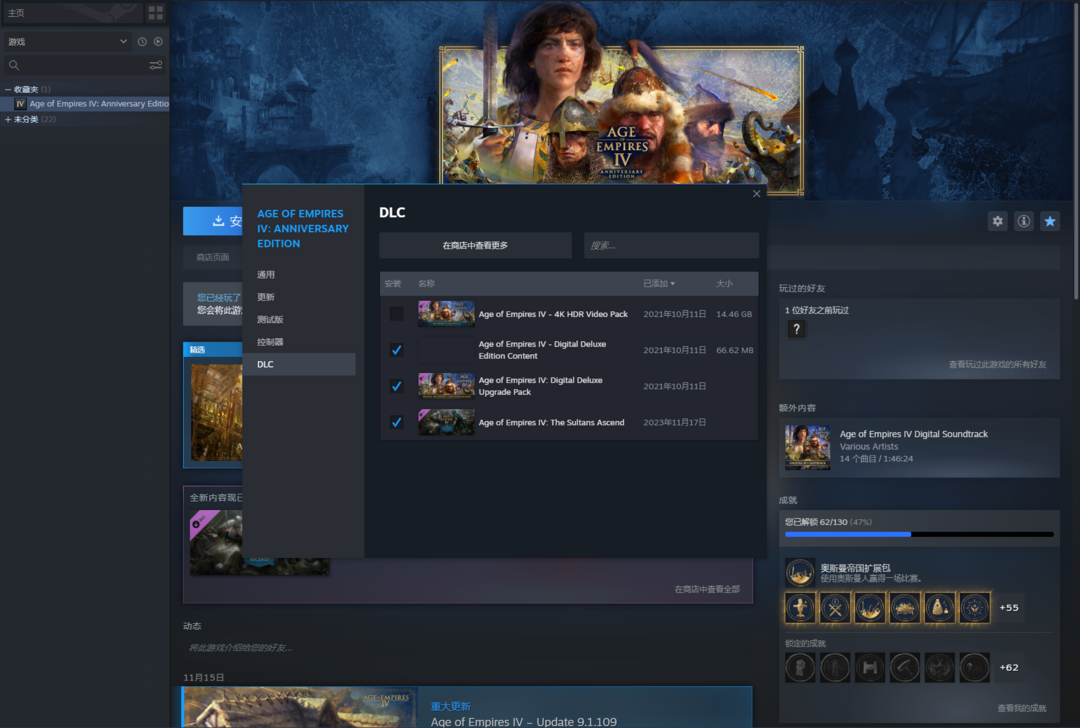Collapse the 收藏夹 category
Viewport: 1080px width, 728px height.
coord(8,90)
